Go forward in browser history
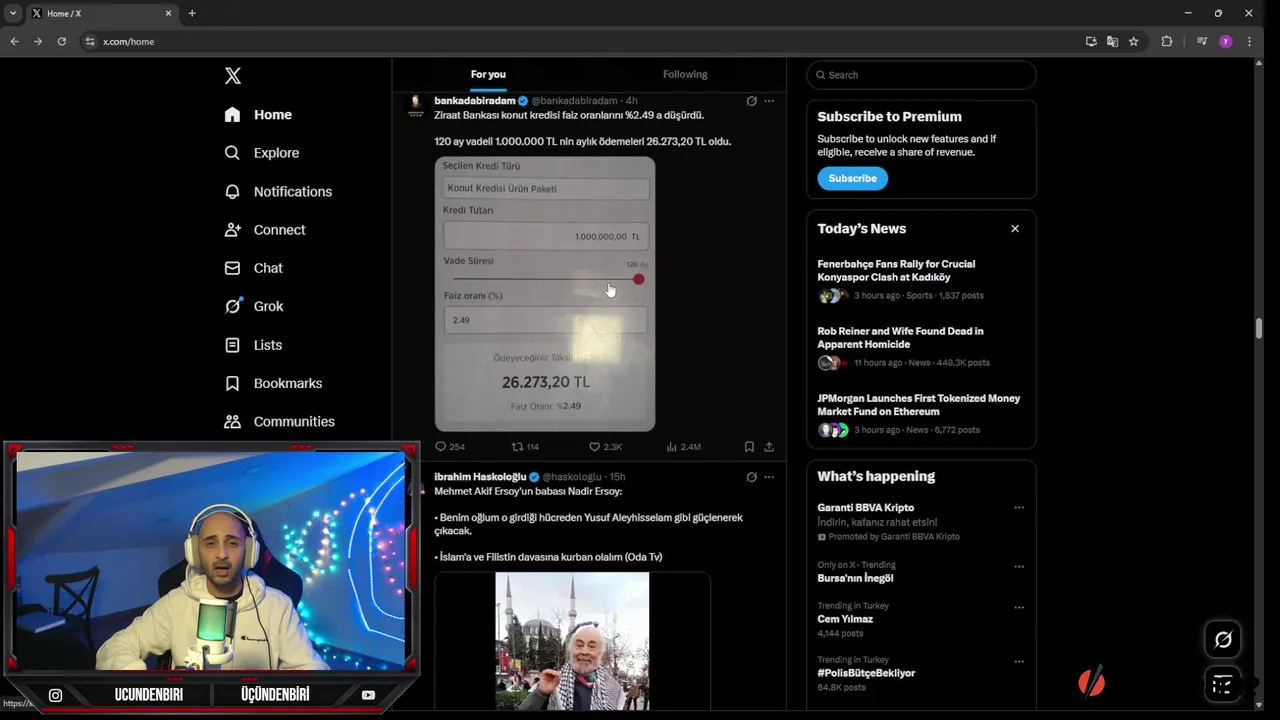The width and height of the screenshot is (1280, 720). [x=38, y=41]
